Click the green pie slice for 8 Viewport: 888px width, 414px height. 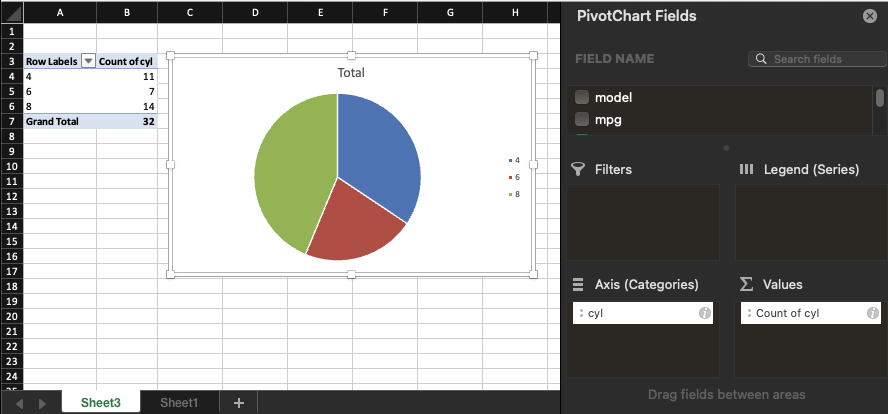pos(285,170)
